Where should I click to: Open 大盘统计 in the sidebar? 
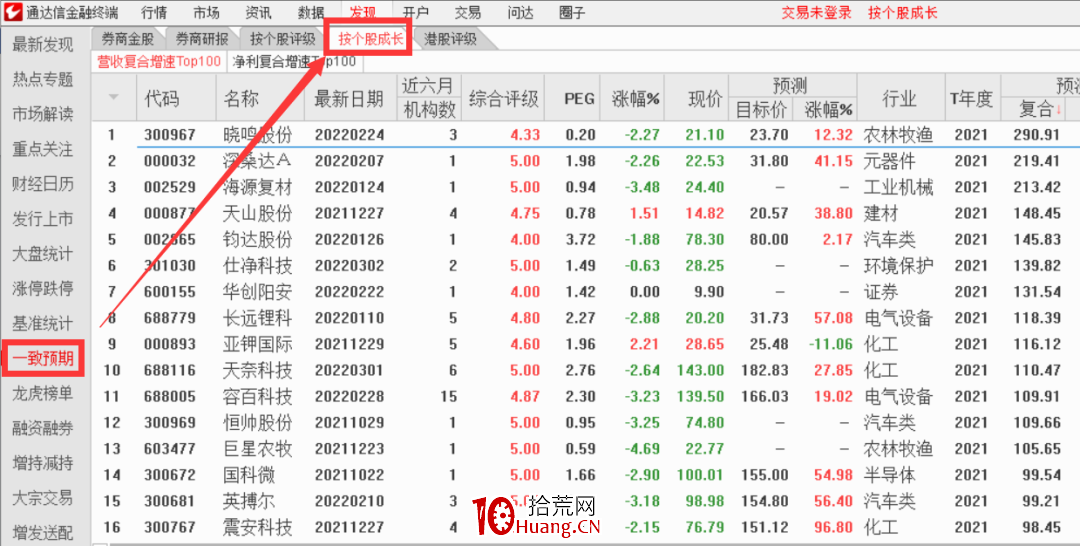(x=43, y=253)
